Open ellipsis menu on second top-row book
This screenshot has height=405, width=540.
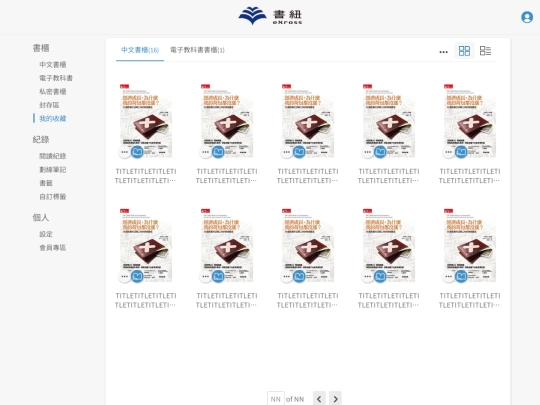[x=205, y=152]
